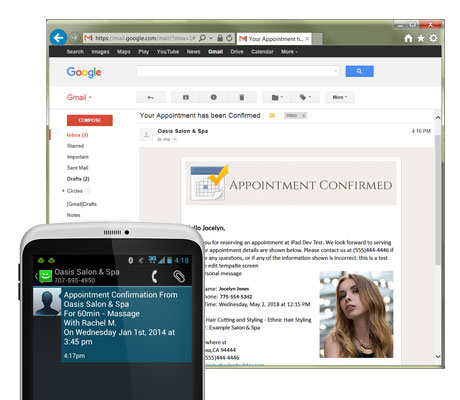Click the Gmail back-to-inbox arrow button
This screenshot has width=460, height=400.
[151, 97]
